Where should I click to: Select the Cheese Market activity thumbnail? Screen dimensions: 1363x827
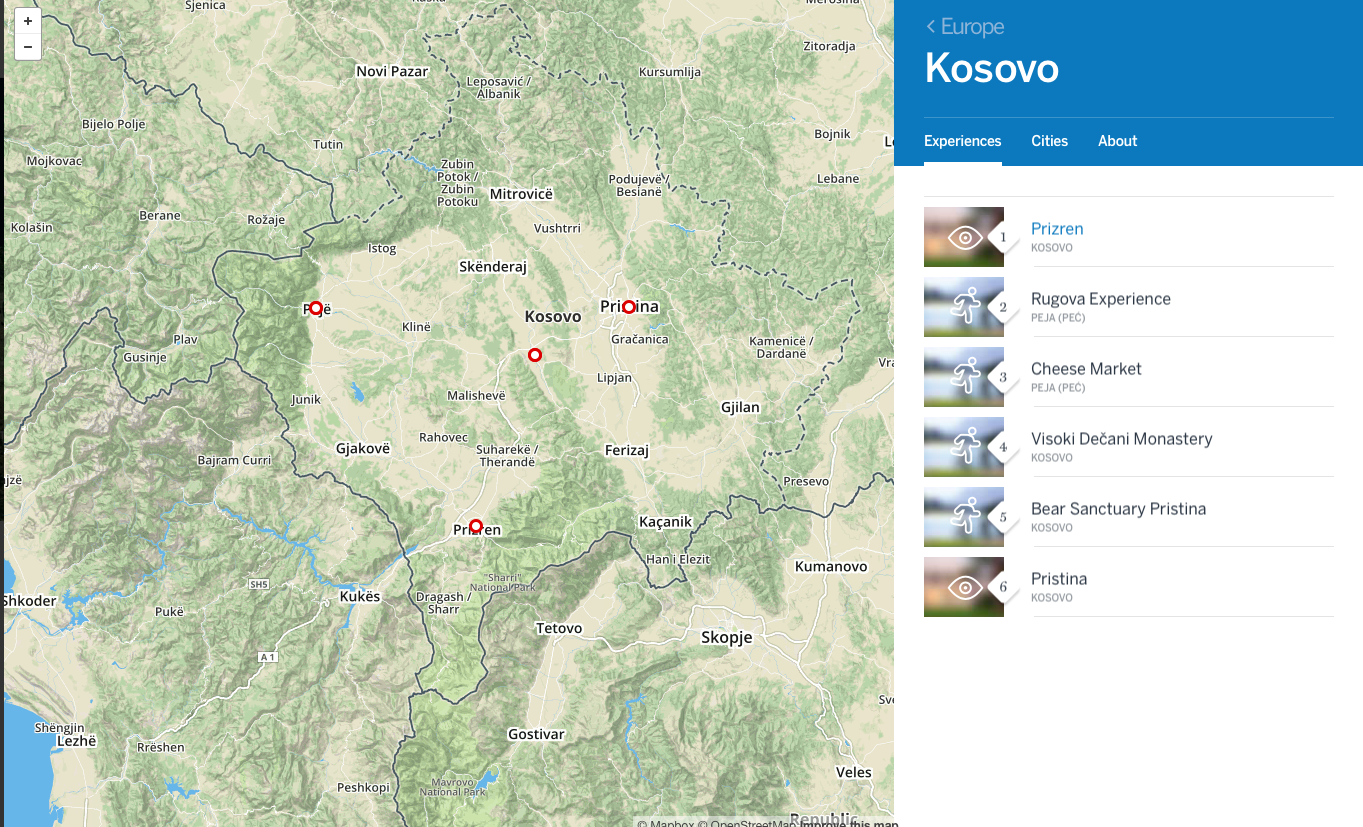(964, 377)
